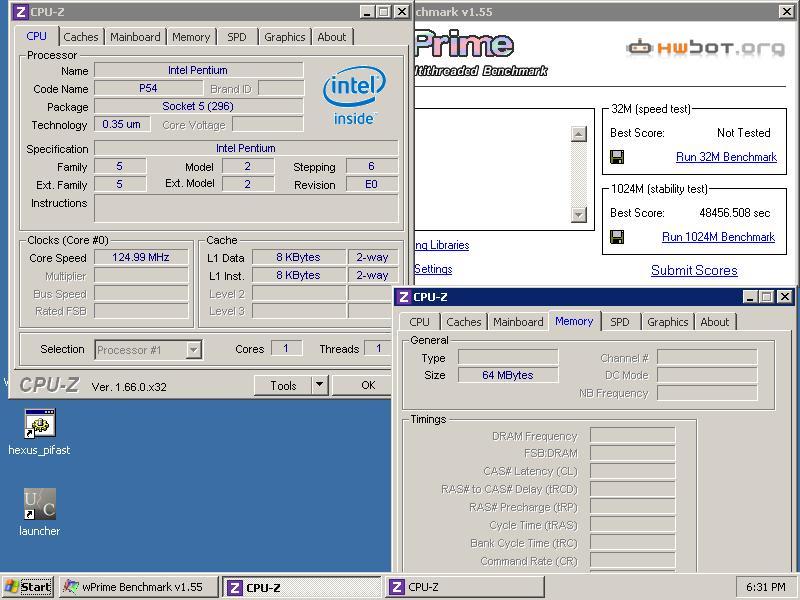Viewport: 800px width, 600px height.
Task: Click the Code Name field showing P54
Action: (148, 88)
